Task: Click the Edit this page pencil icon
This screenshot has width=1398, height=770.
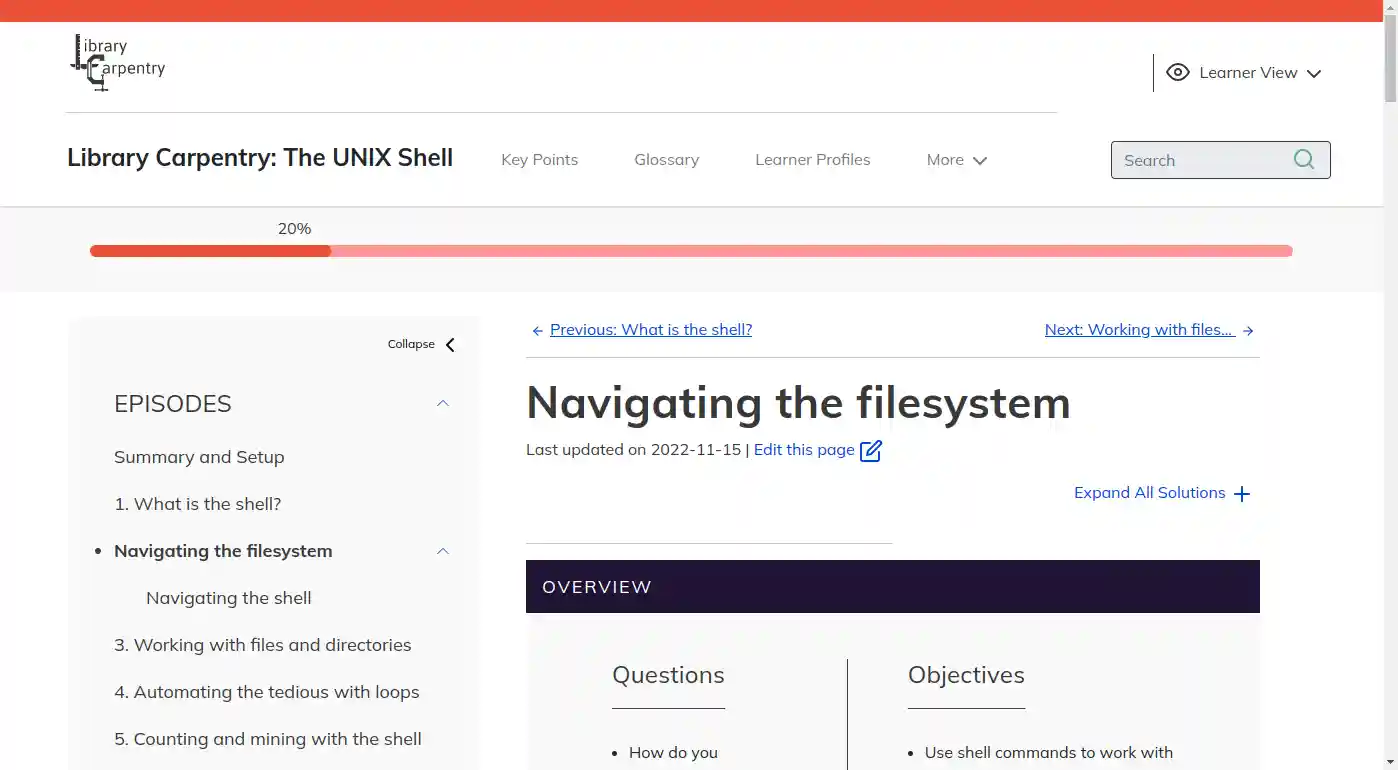Action: pyautogui.click(x=870, y=450)
